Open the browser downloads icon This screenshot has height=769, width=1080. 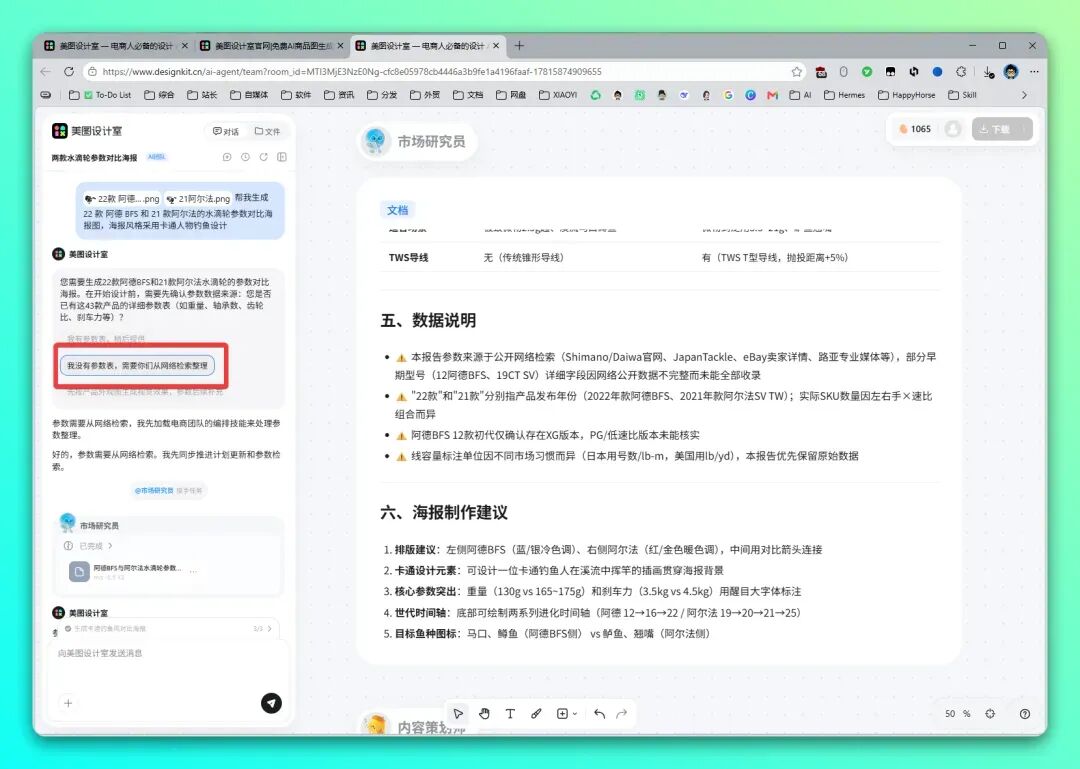(988, 72)
